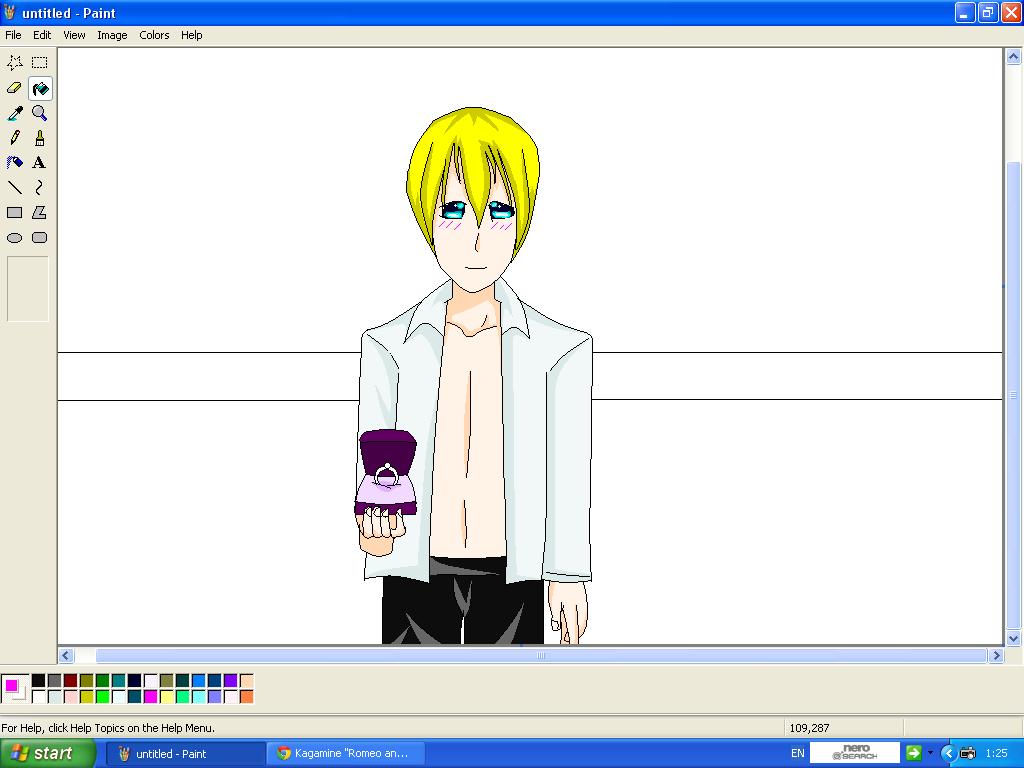Pick the pale yellow color swatch
This screenshot has height=768, width=1024.
tap(167, 697)
